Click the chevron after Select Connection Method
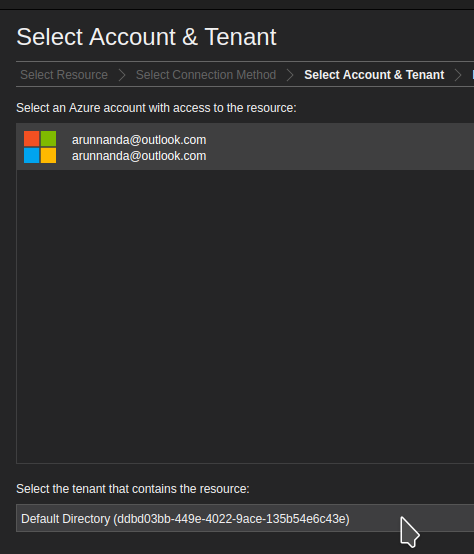The image size is (474, 554). [x=290, y=75]
